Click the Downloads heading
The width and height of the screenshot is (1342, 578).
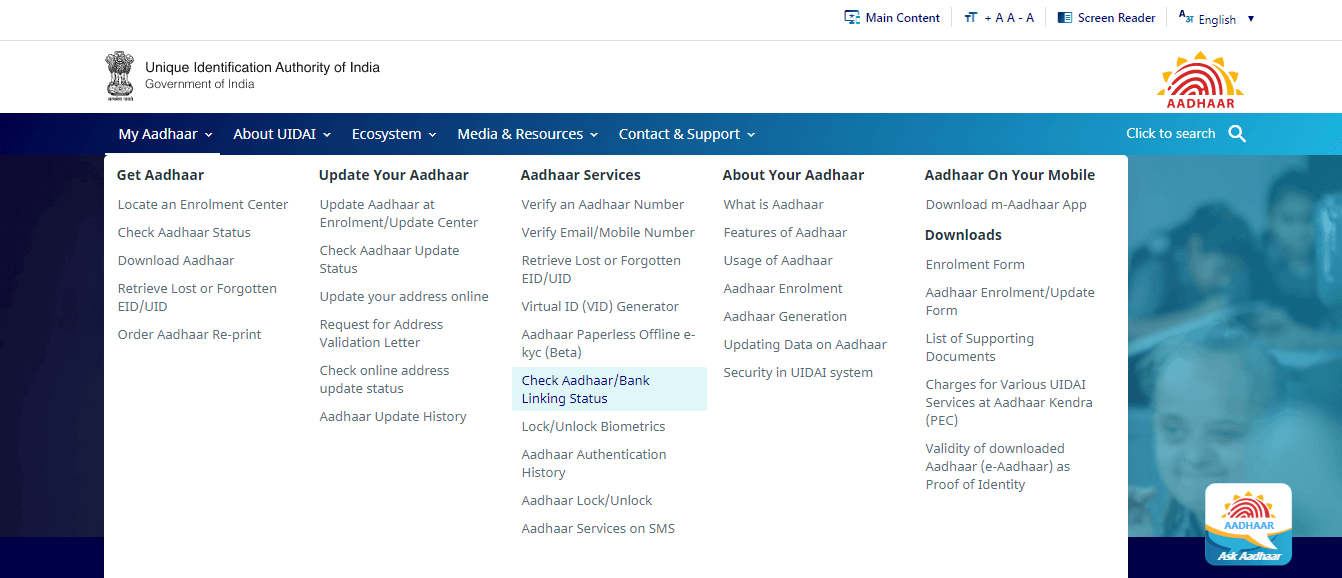[x=963, y=234]
